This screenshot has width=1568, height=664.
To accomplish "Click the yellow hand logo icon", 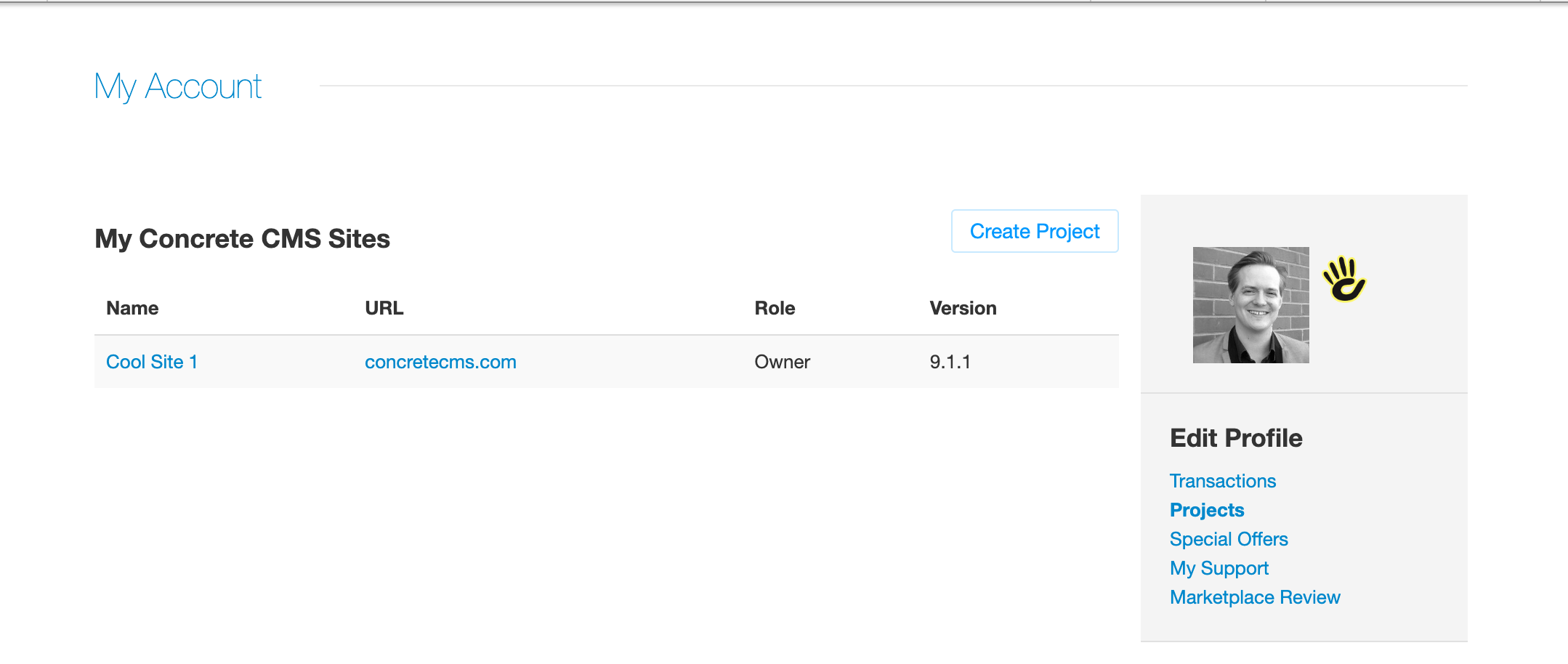I will [x=1344, y=279].
